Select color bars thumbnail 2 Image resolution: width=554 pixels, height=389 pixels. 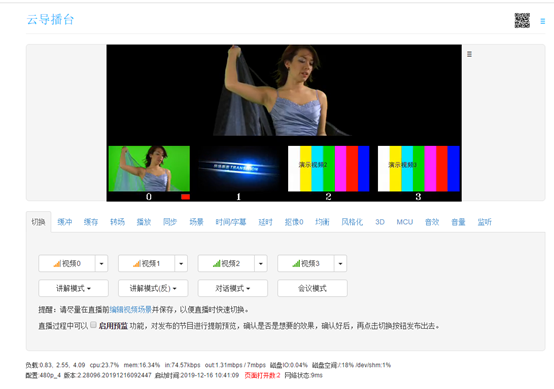[x=329, y=169]
